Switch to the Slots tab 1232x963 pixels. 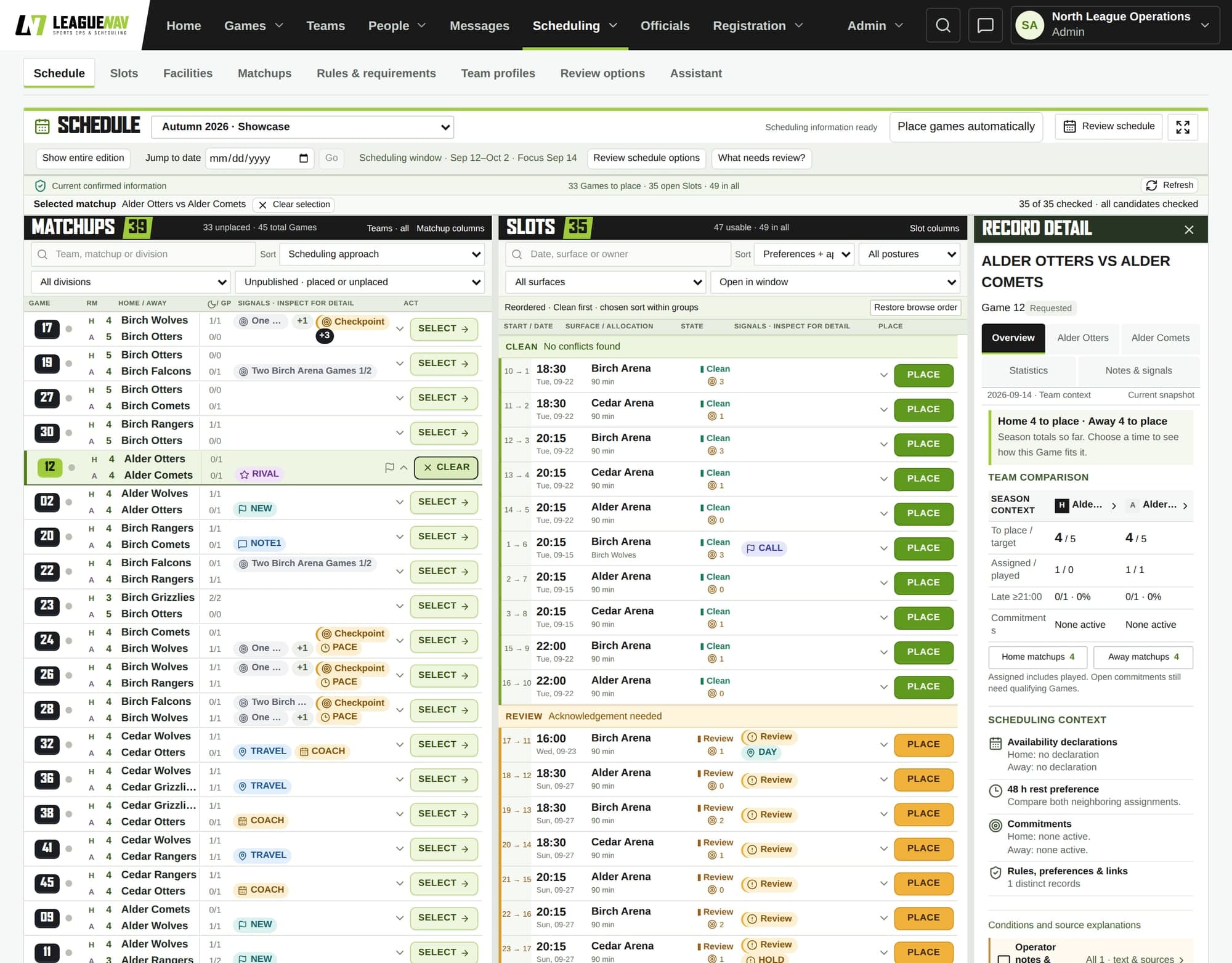coord(124,73)
